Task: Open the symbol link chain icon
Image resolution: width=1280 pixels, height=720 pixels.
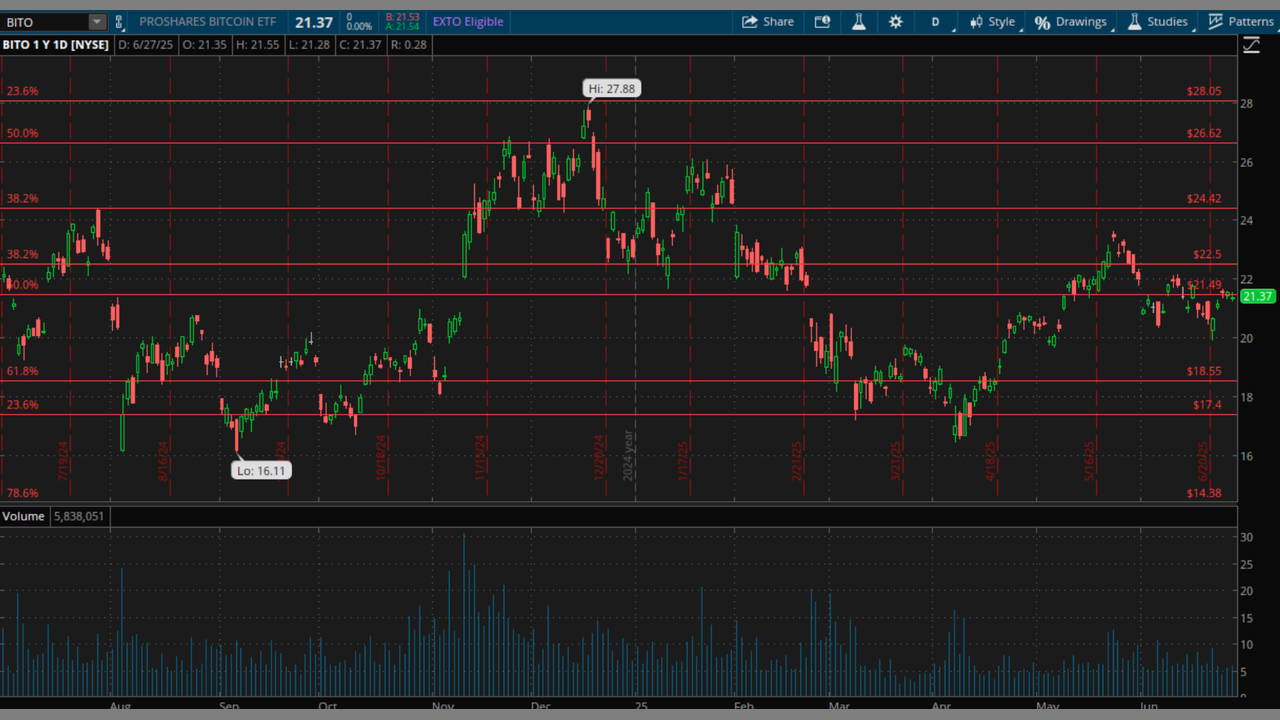Action: [x=119, y=22]
